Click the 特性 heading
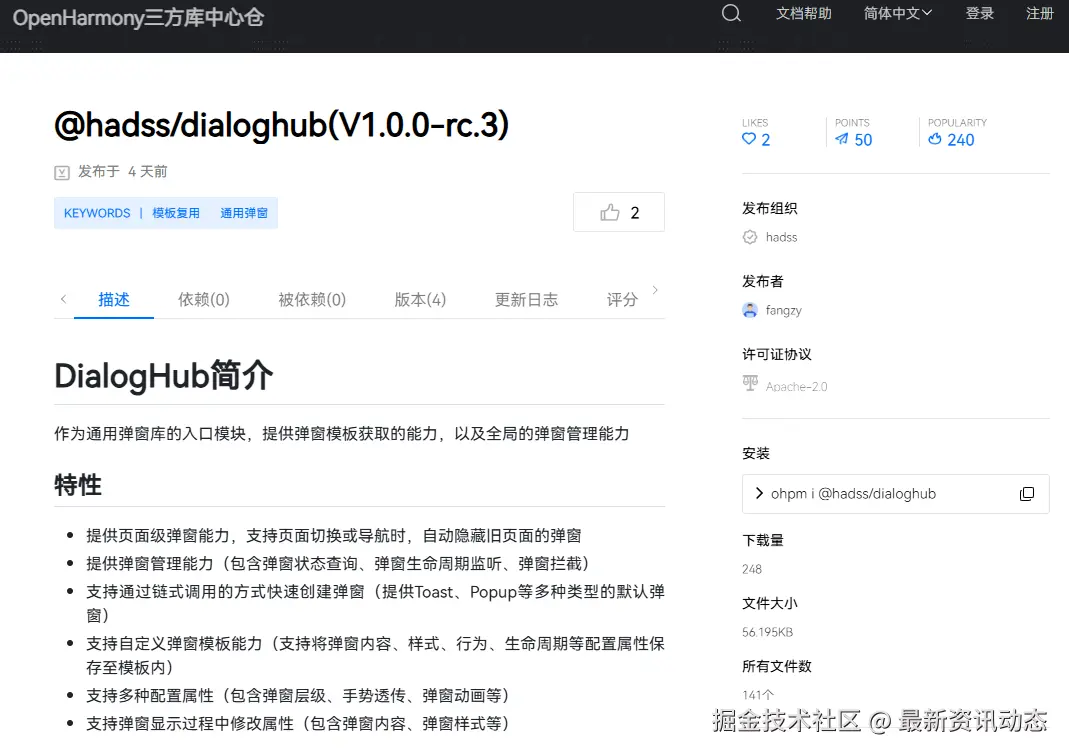Screen dimensions: 1069x756 click(x=78, y=485)
